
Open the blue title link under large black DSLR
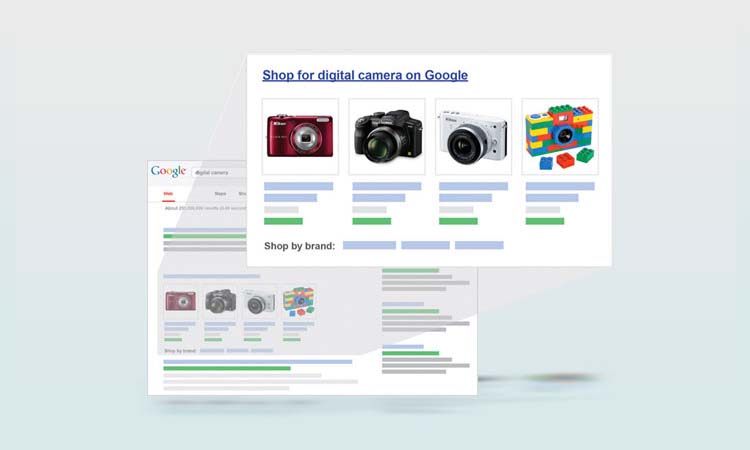385,186
